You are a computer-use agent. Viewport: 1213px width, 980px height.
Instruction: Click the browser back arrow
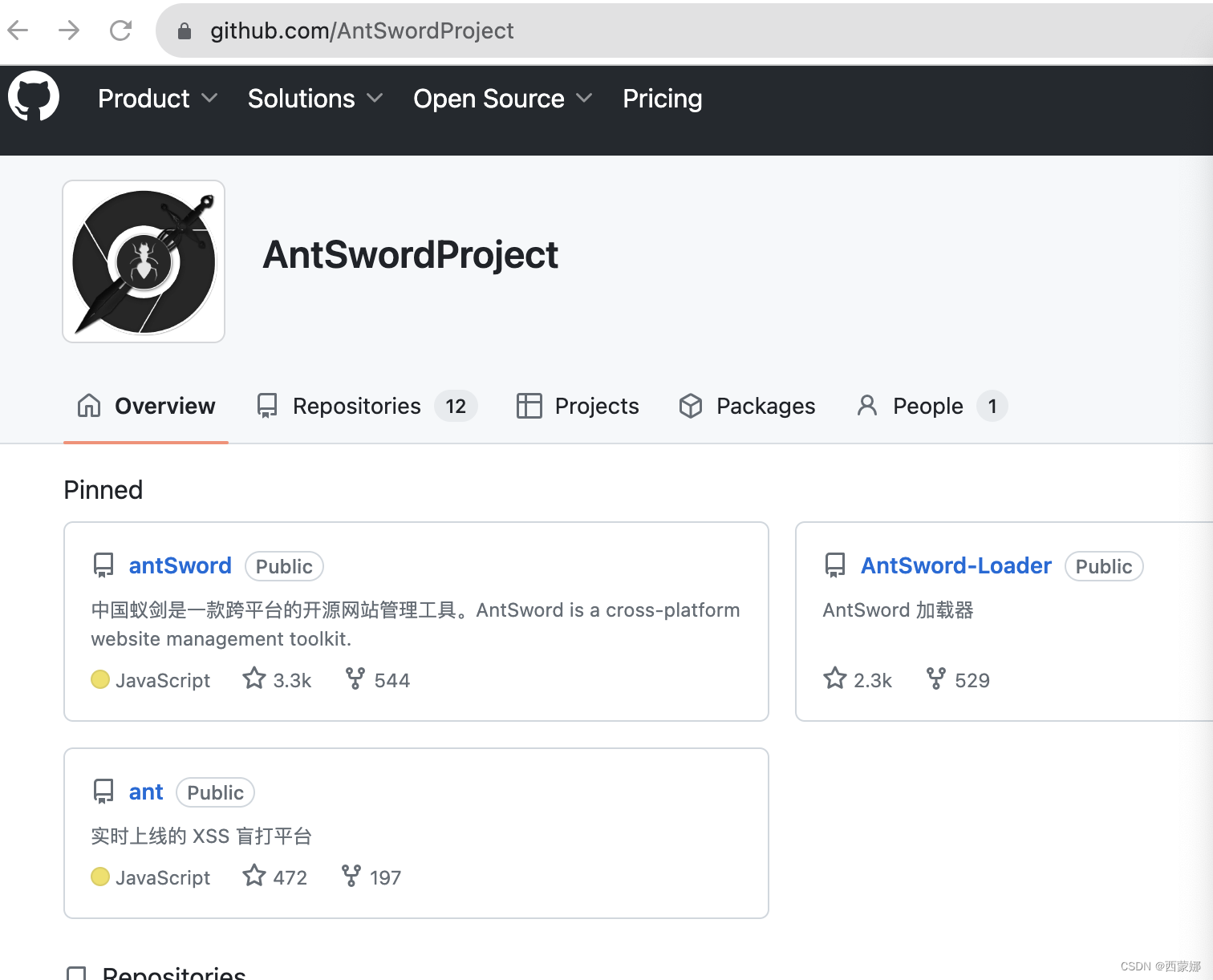[18, 30]
